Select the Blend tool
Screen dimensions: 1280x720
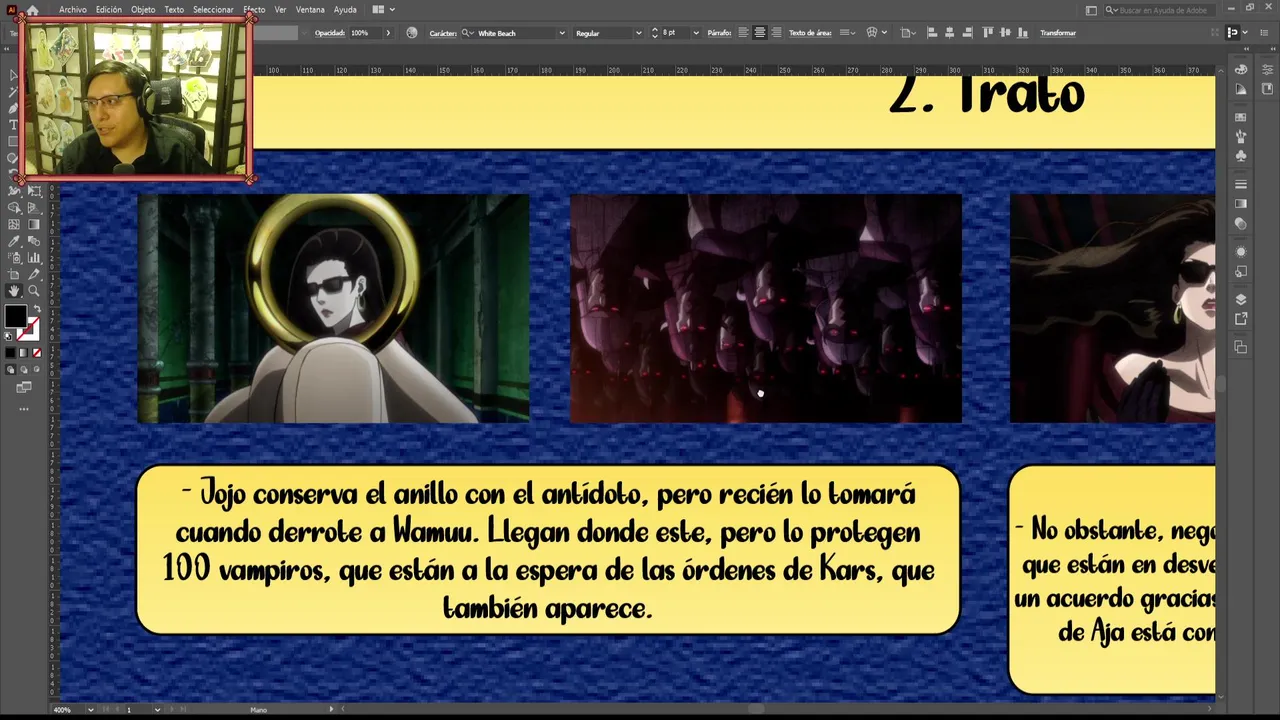point(34,241)
